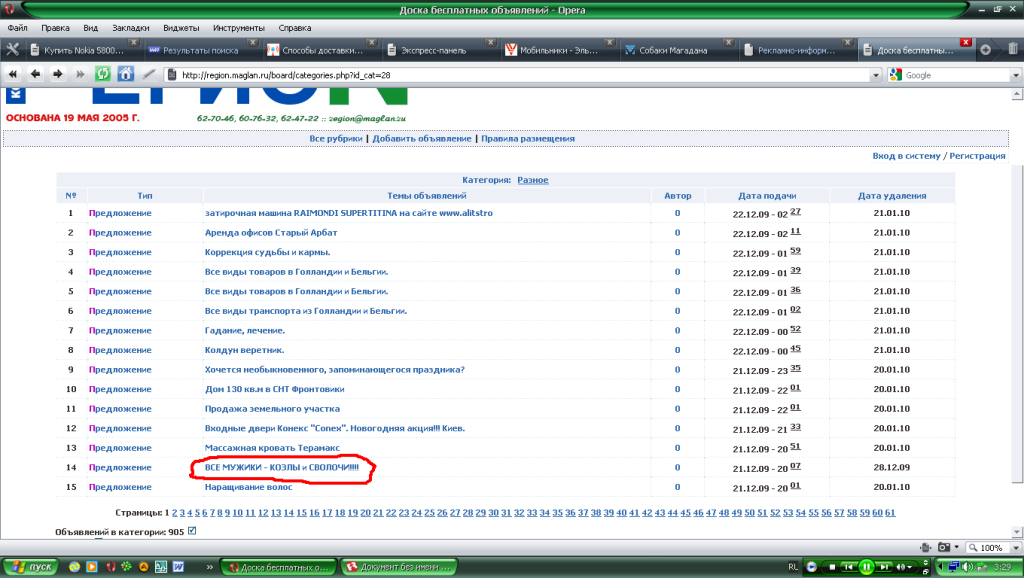Open the Google search engine dropdown
The image size is (1024, 578).
pos(896,75)
